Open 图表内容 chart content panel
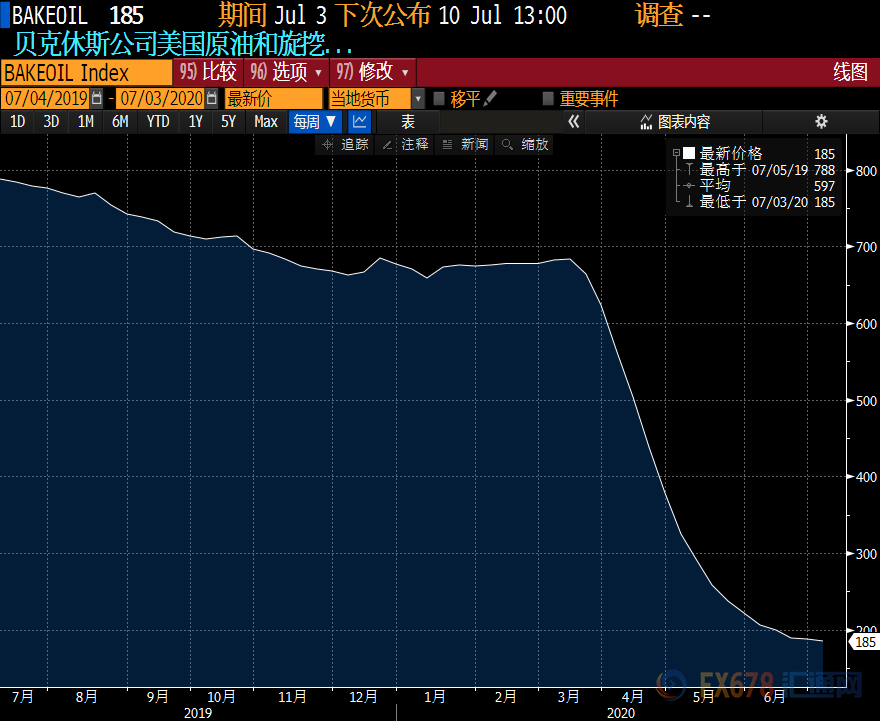This screenshot has height=721, width=880. (675, 121)
